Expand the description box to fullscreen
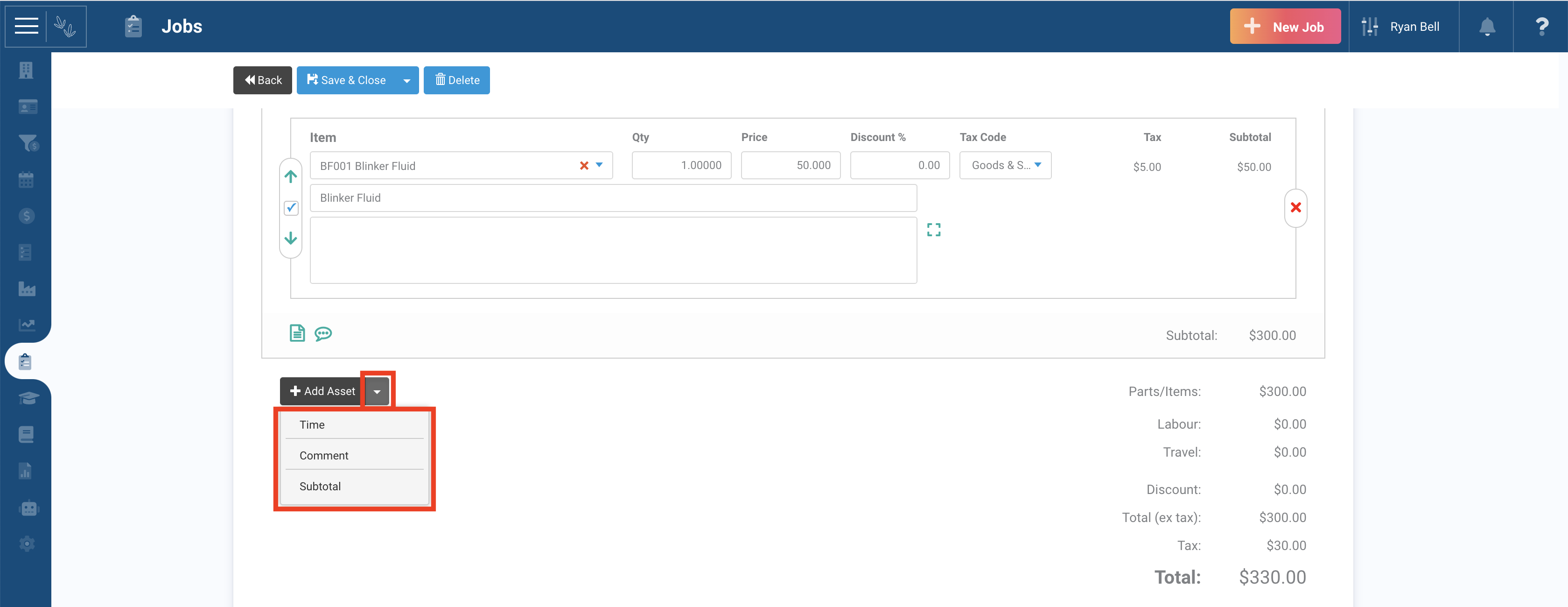Screen dimensions: 1568x607 click(x=933, y=230)
